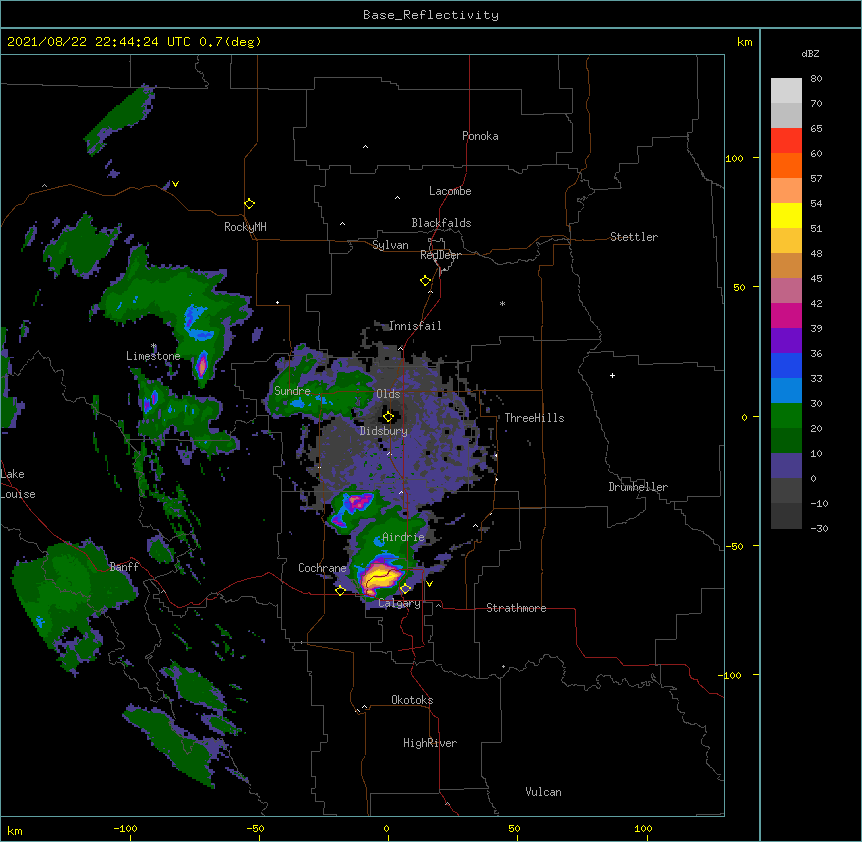Screen dimensions: 862x842
Task: Click the Sylvan label on map
Action: tap(390, 245)
